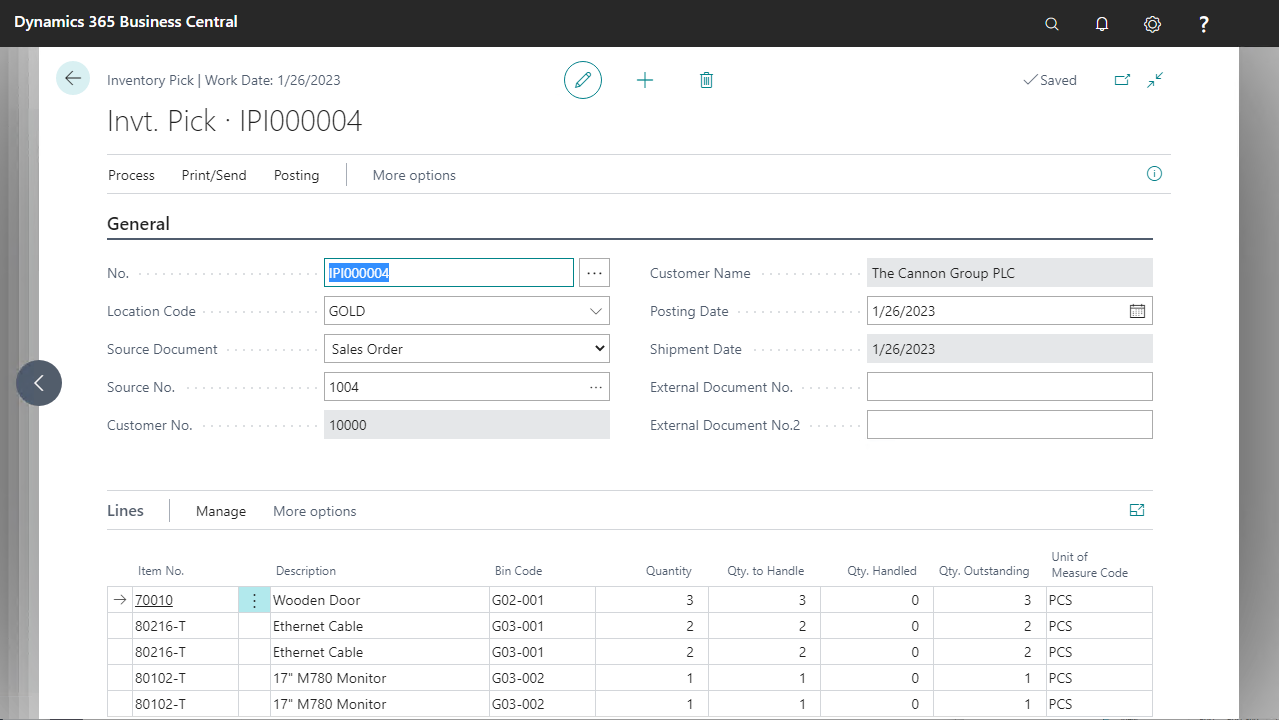Click Customer Name The Cannon Group PLC
The image size is (1280, 720).
coord(1009,273)
